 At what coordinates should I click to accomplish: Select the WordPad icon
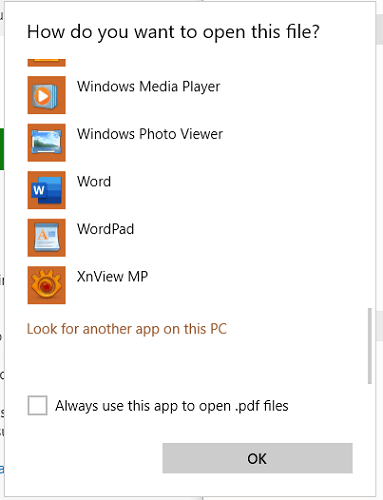(46, 238)
